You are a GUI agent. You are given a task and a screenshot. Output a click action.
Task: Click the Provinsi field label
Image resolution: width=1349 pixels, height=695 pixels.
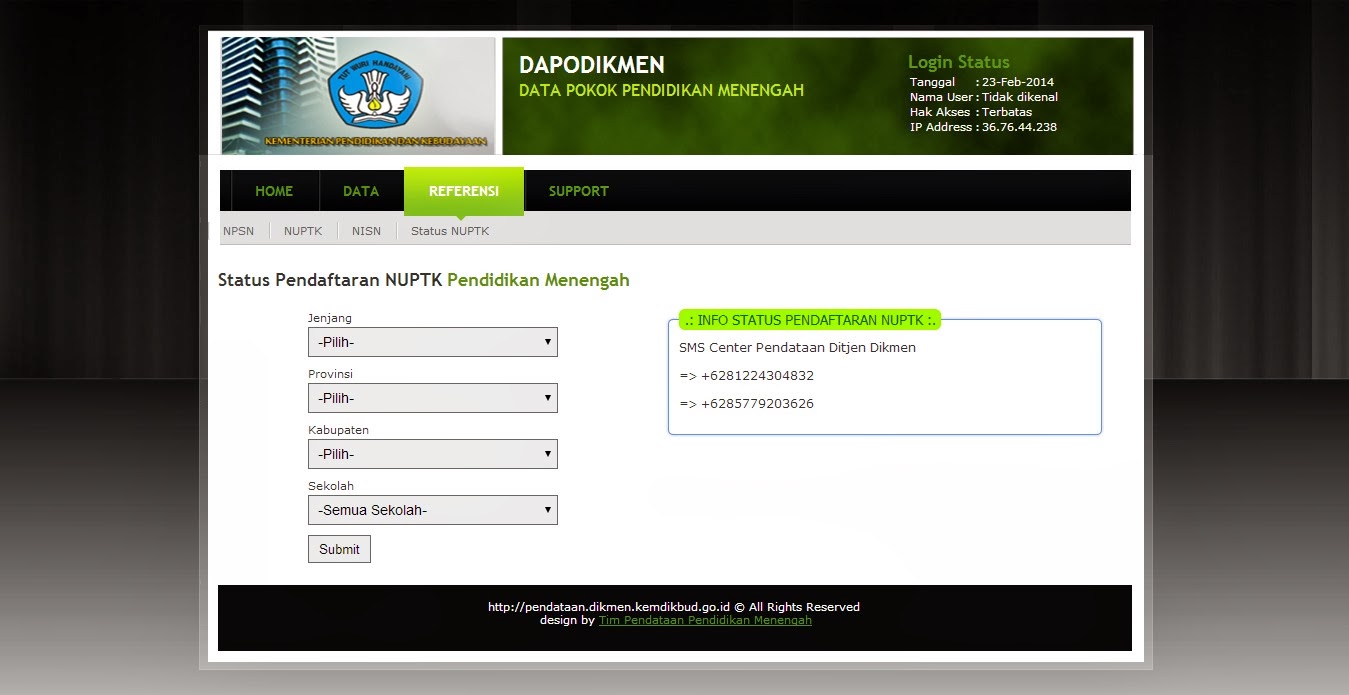tap(330, 374)
